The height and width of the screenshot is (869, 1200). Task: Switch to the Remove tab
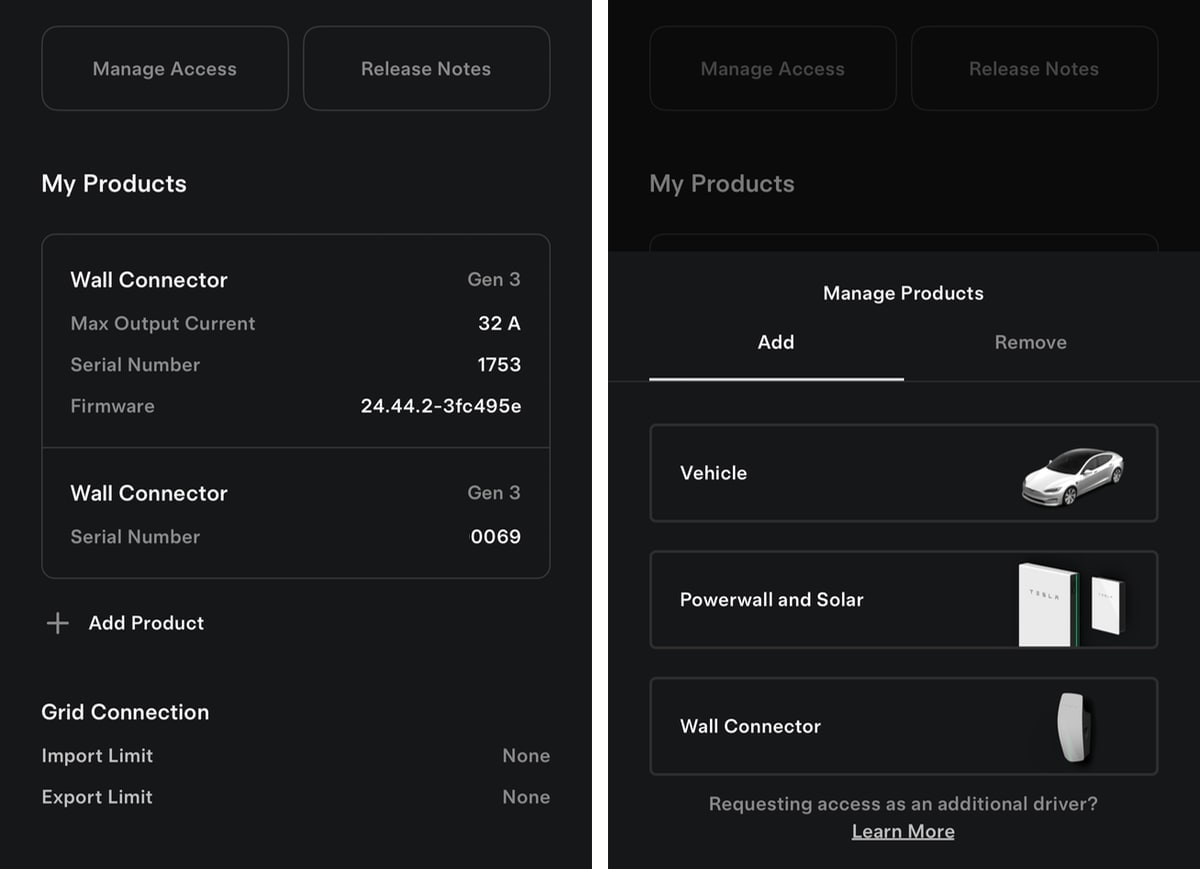coord(1030,343)
